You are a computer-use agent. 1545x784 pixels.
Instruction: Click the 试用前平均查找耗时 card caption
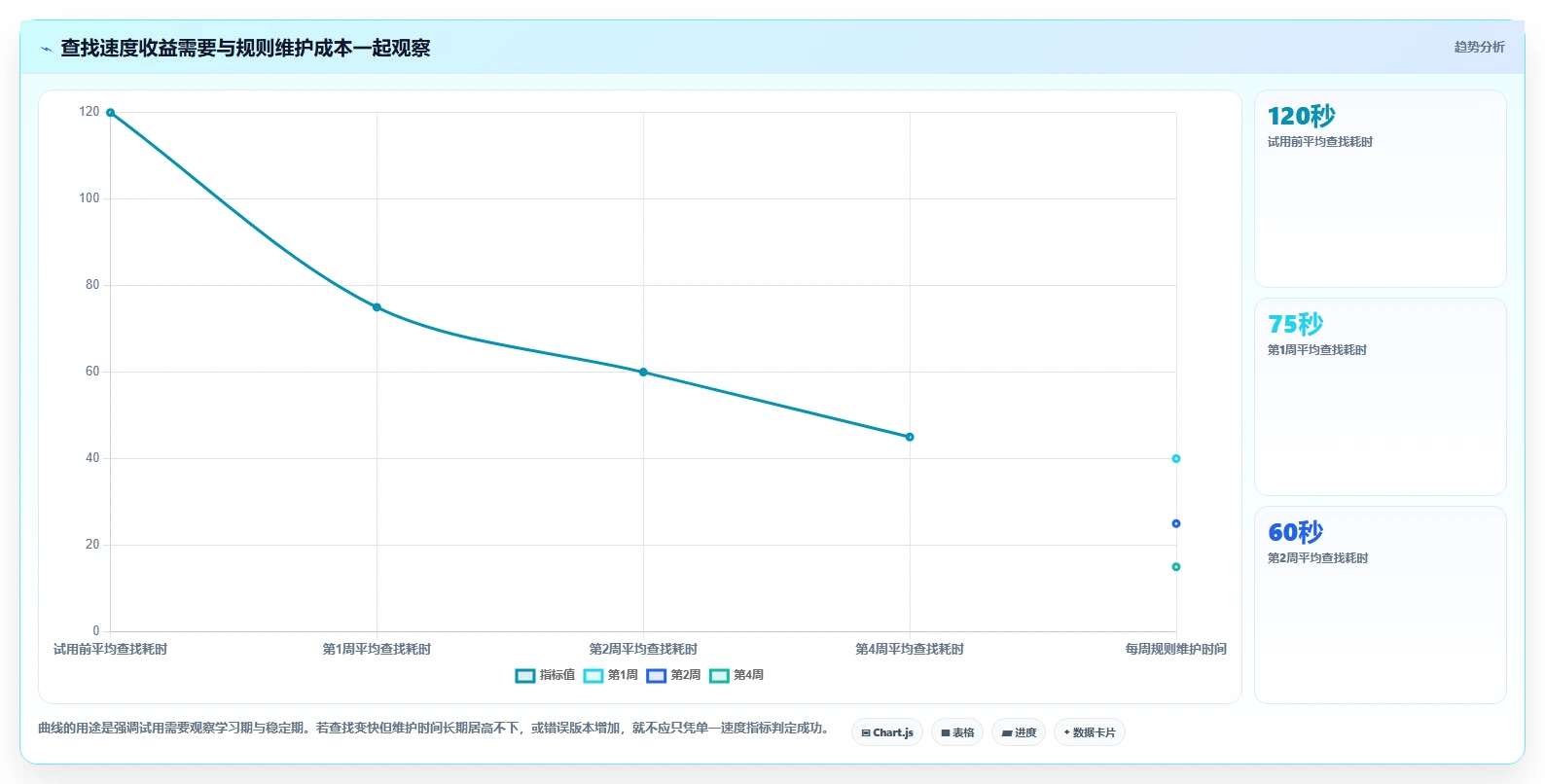[1319, 142]
